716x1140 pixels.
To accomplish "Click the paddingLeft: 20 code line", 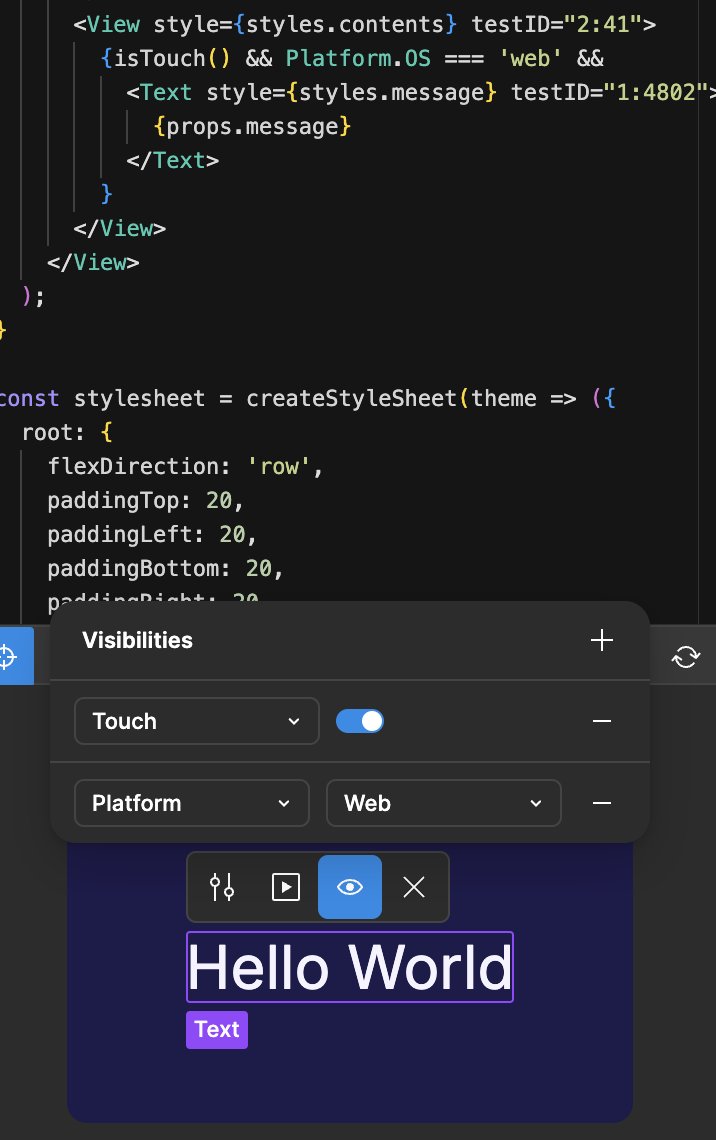I will click(152, 534).
